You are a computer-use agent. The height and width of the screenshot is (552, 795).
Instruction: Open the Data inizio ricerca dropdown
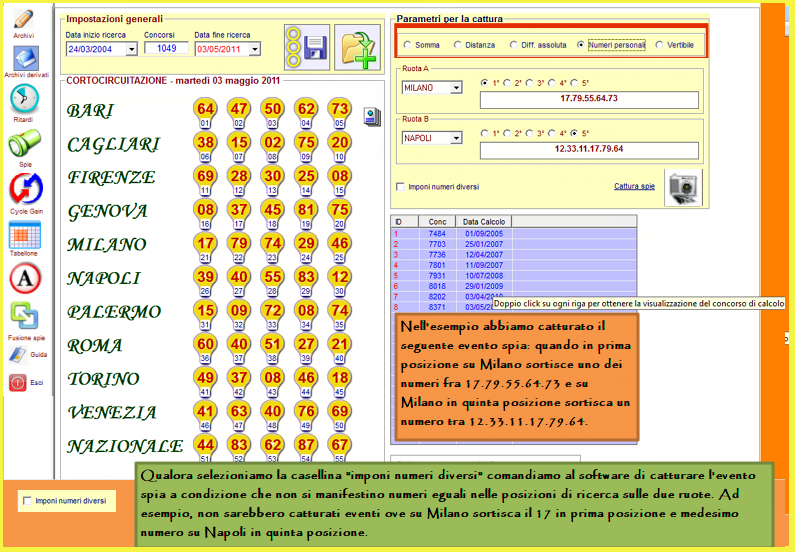[132, 49]
